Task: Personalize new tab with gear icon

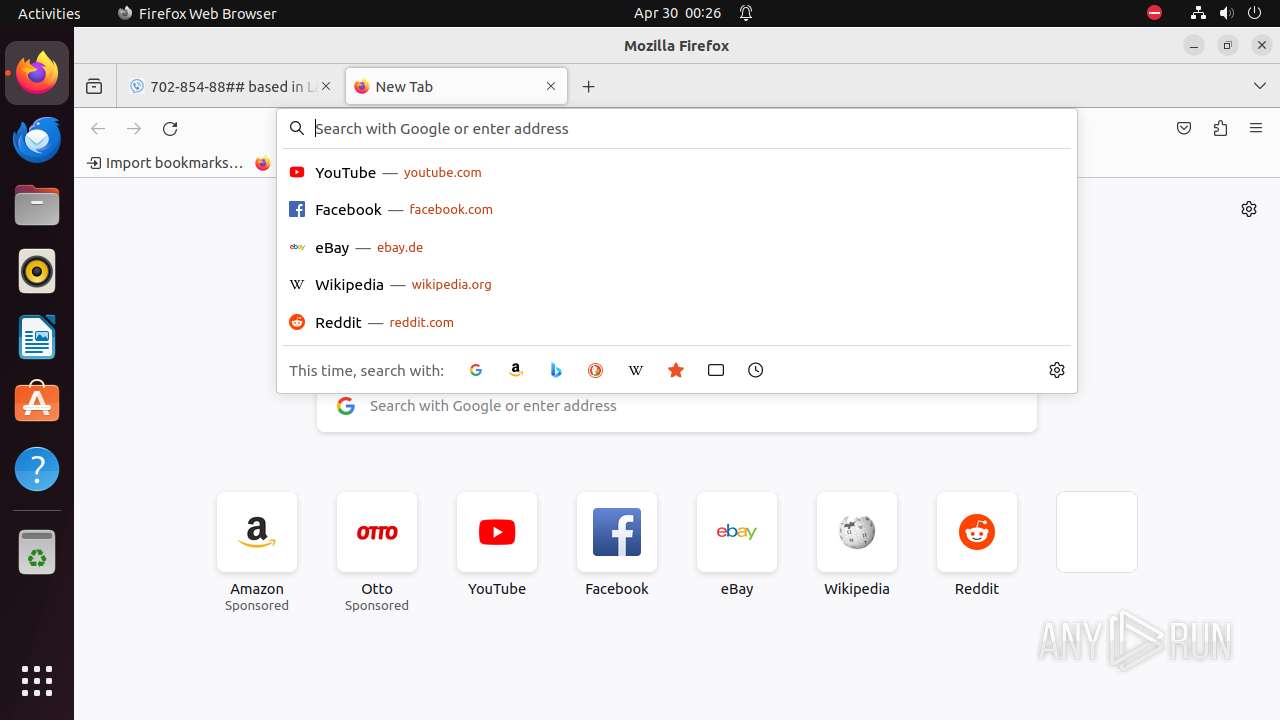Action: [x=1249, y=209]
